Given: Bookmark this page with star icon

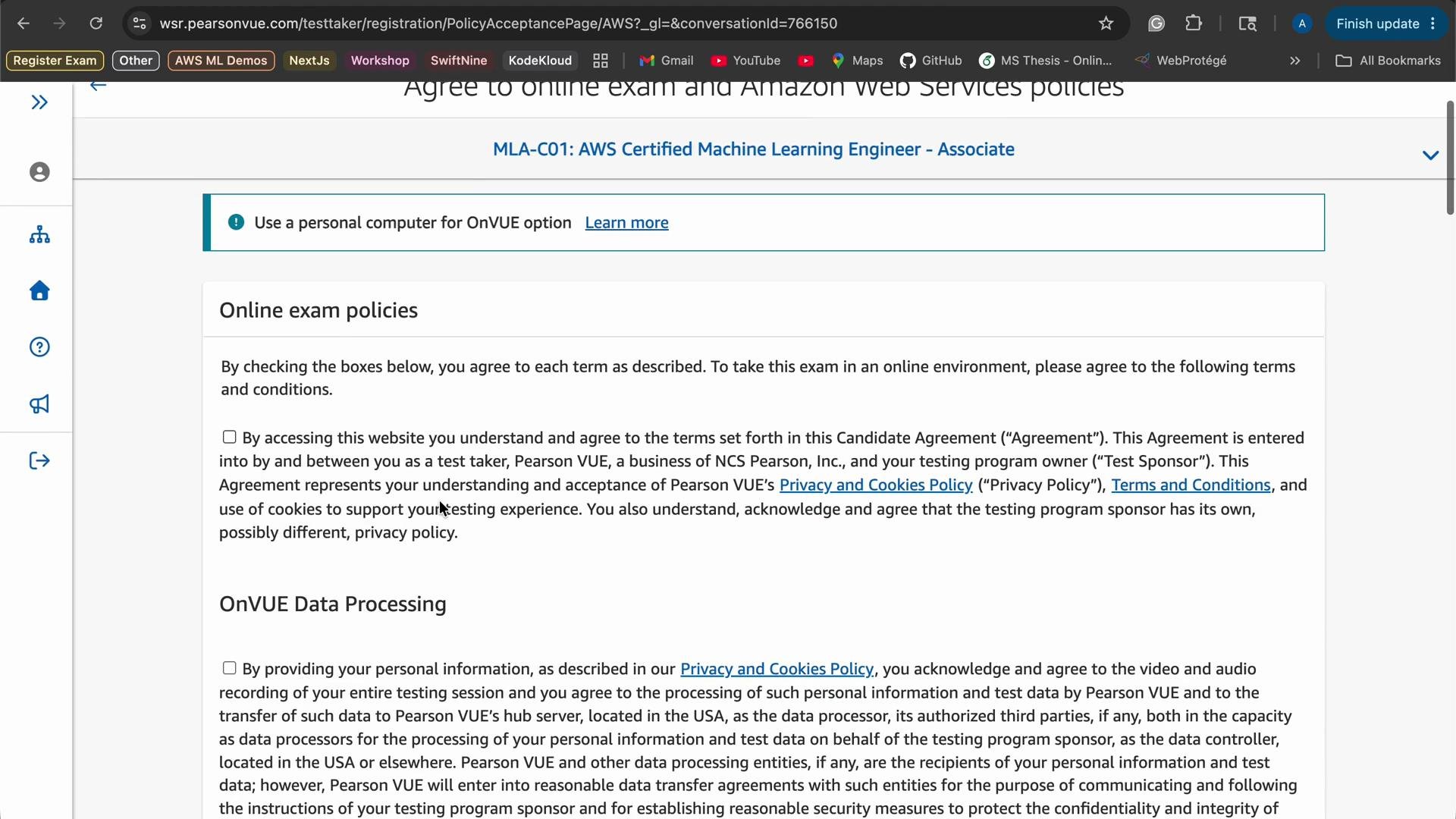Looking at the screenshot, I should coord(1106,24).
